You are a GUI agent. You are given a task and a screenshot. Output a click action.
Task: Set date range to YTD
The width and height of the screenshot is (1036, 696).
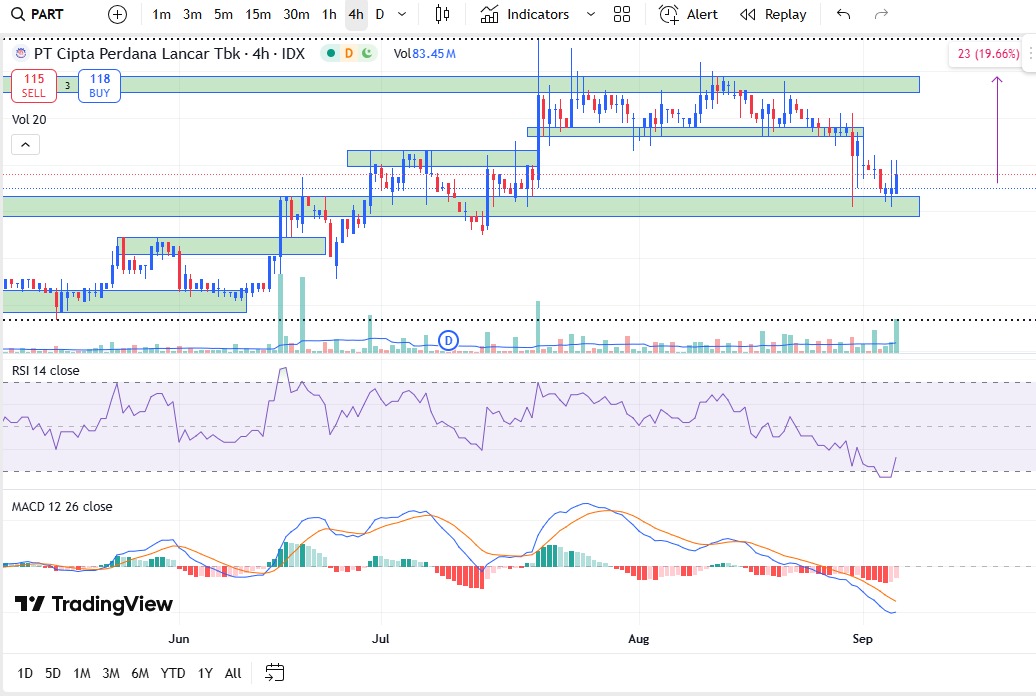pos(173,674)
